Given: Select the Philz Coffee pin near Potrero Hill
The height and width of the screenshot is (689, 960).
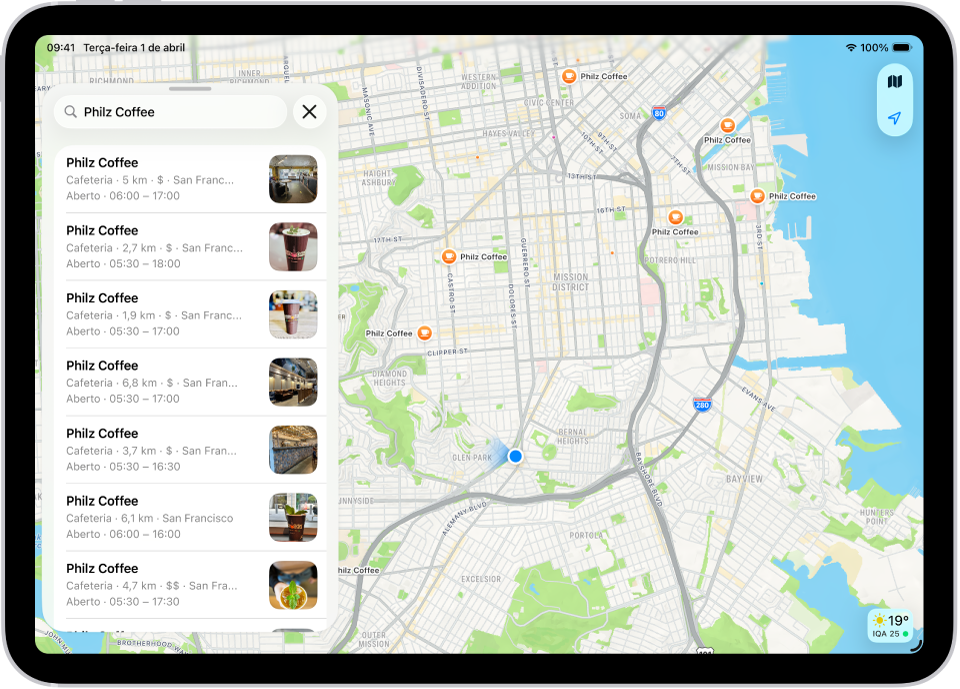Looking at the screenshot, I should tap(677, 216).
